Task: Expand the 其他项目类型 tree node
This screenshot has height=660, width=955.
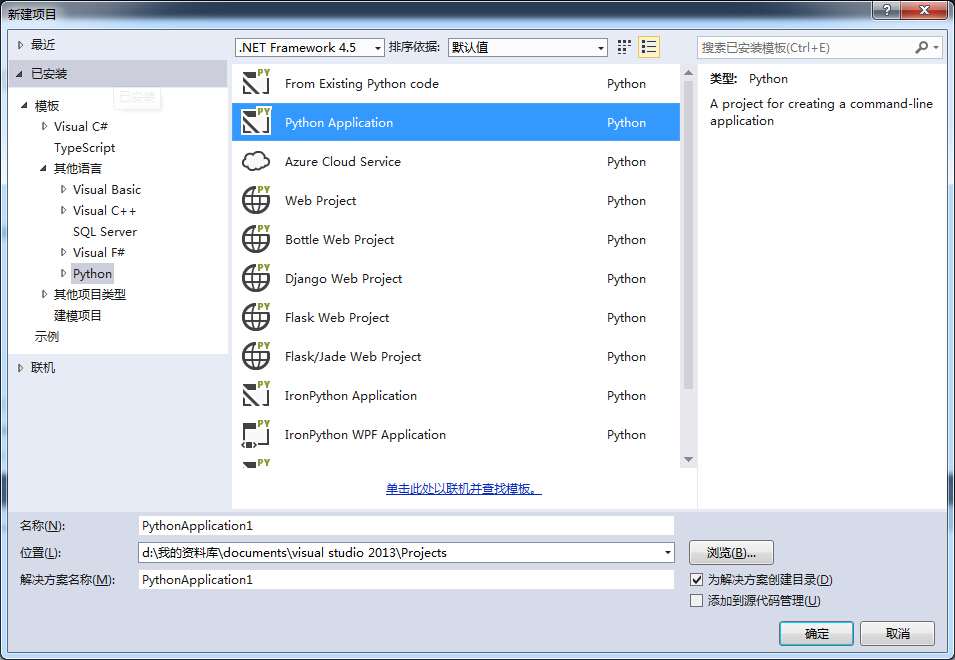Action: (44, 294)
